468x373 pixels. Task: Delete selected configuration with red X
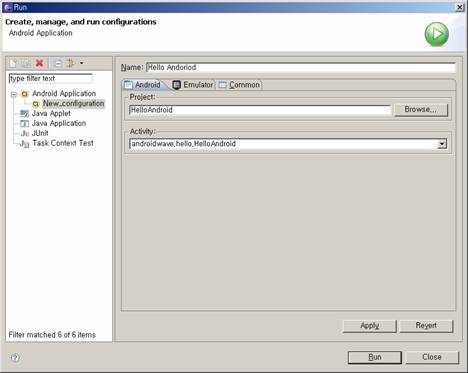[39, 63]
